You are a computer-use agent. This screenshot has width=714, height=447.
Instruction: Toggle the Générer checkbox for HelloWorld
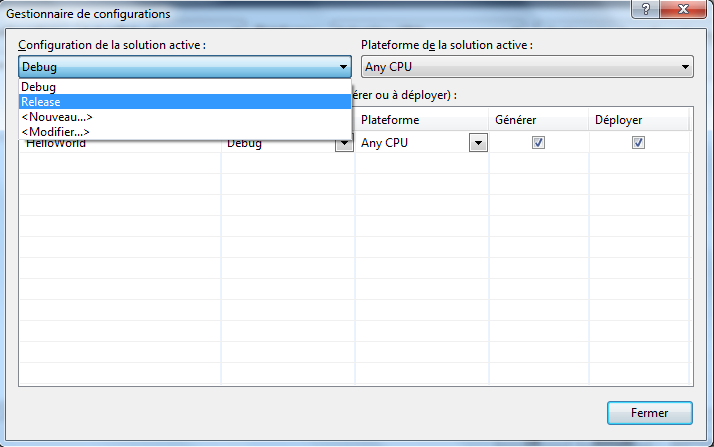tap(538, 143)
